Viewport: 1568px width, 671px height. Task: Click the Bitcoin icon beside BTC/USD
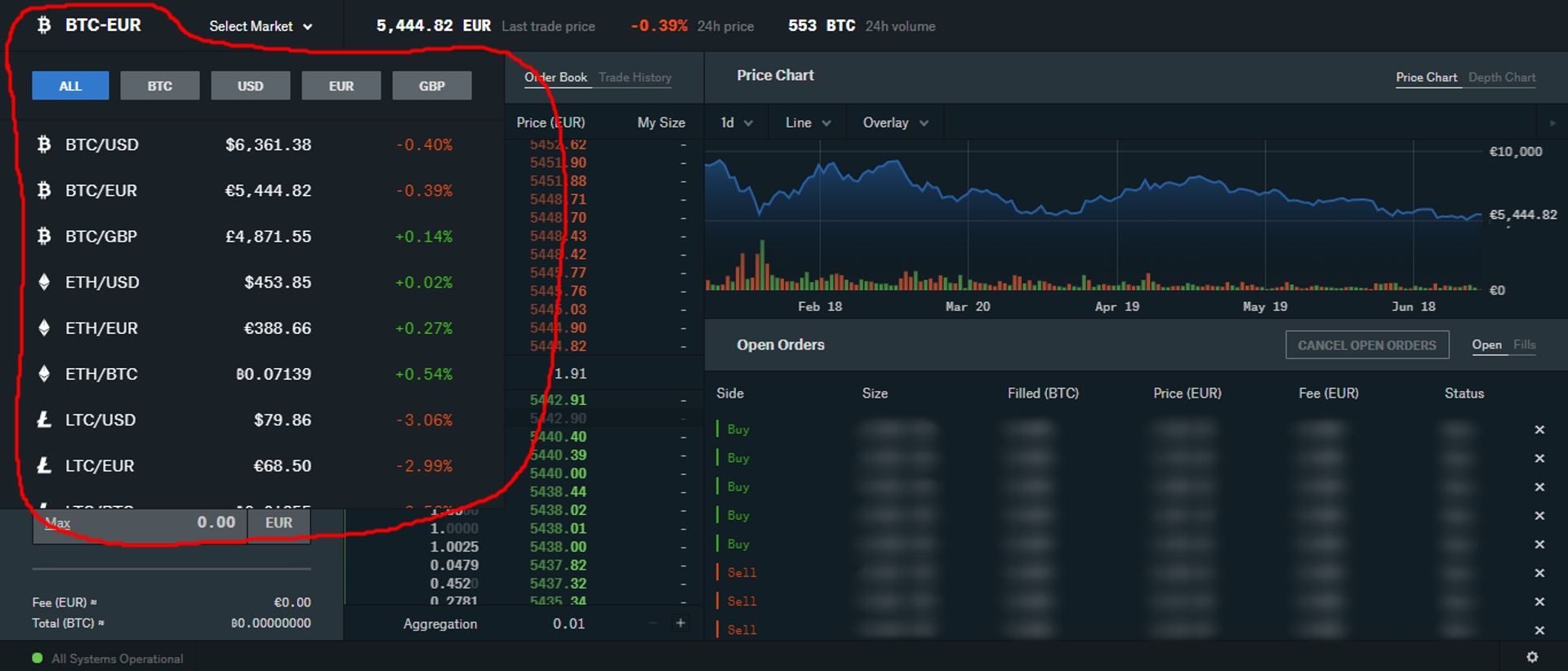coord(44,144)
